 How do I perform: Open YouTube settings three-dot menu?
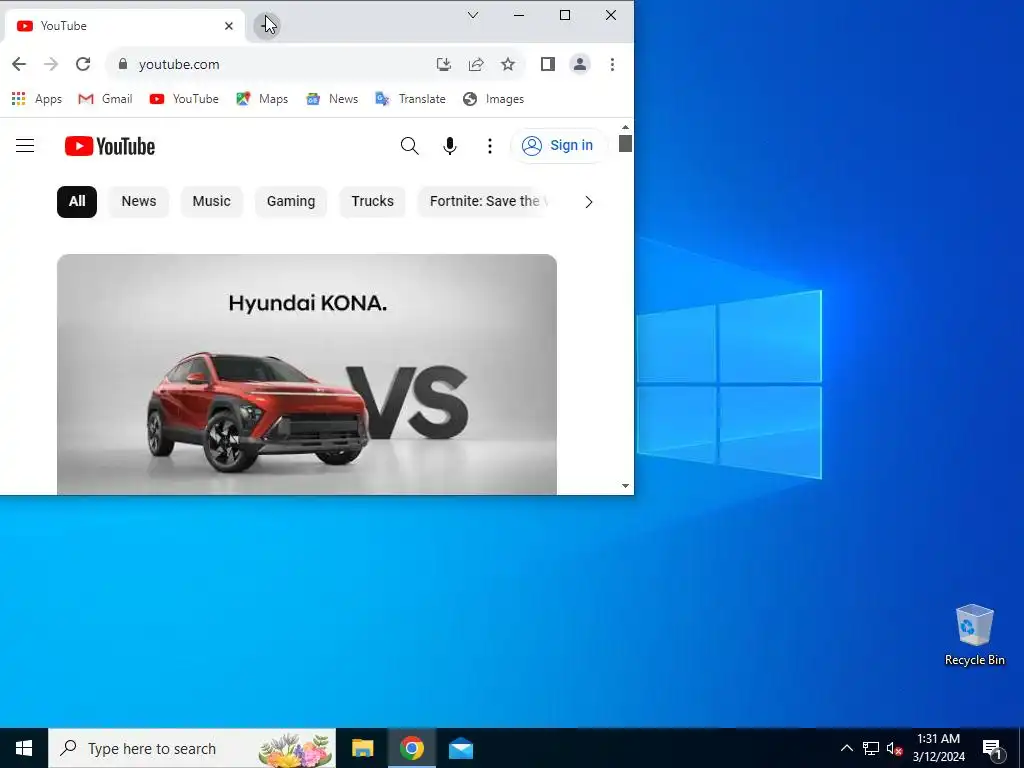pos(490,146)
